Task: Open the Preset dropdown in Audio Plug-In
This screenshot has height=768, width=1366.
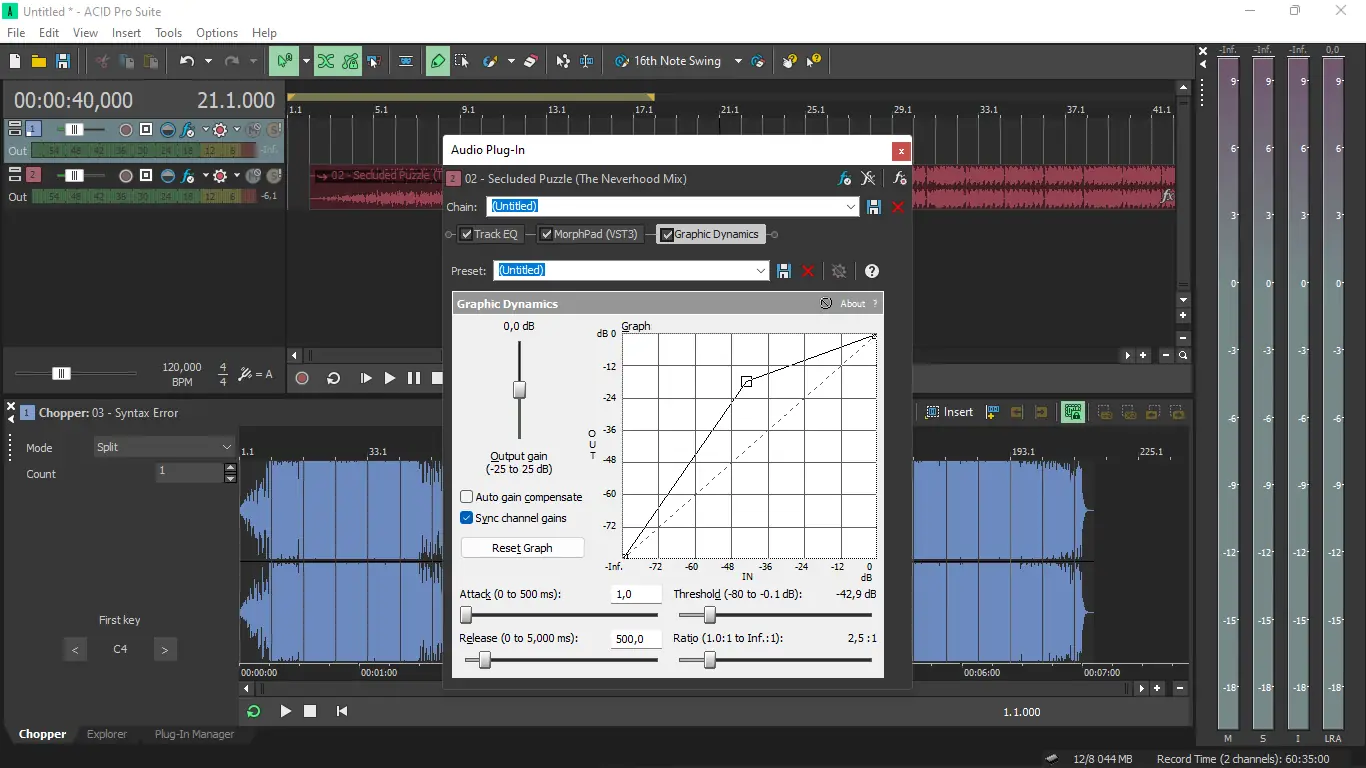Action: click(761, 270)
